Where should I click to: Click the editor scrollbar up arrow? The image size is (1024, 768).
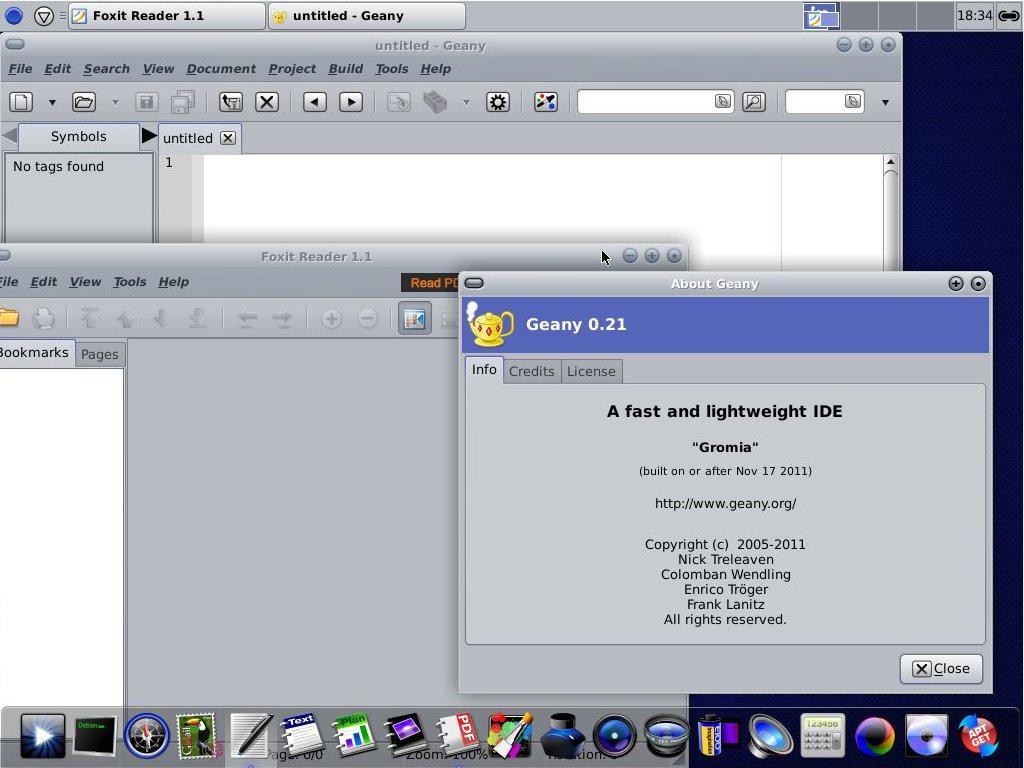click(x=890, y=161)
